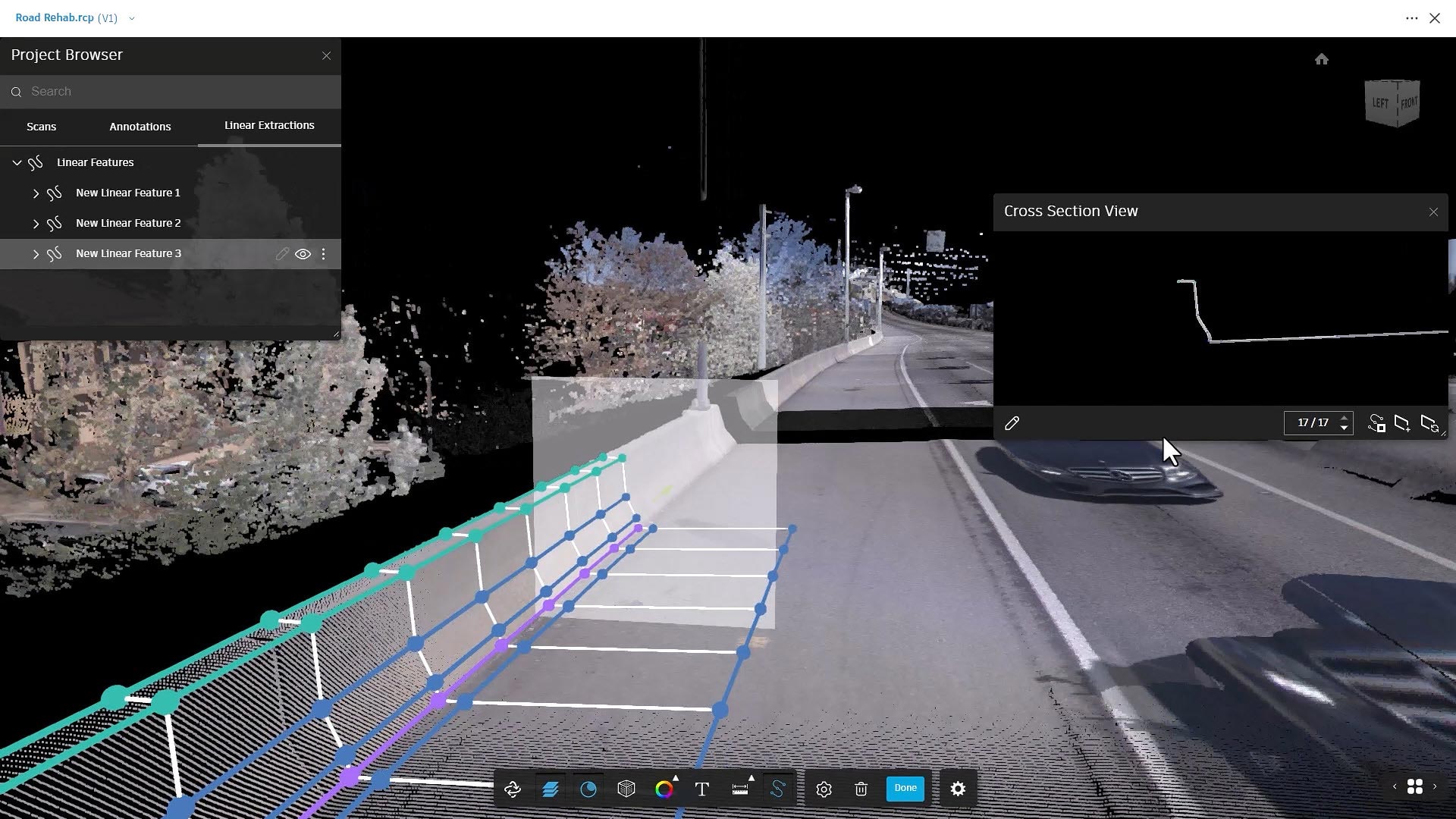Image resolution: width=1456 pixels, height=819 pixels.
Task: Open the color wheel display mode picker
Action: (x=664, y=789)
